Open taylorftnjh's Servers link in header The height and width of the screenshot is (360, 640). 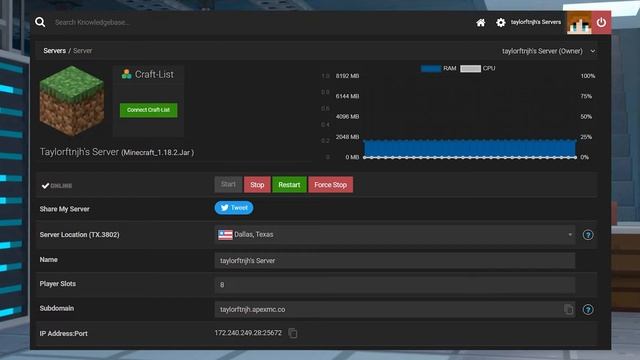(536, 22)
